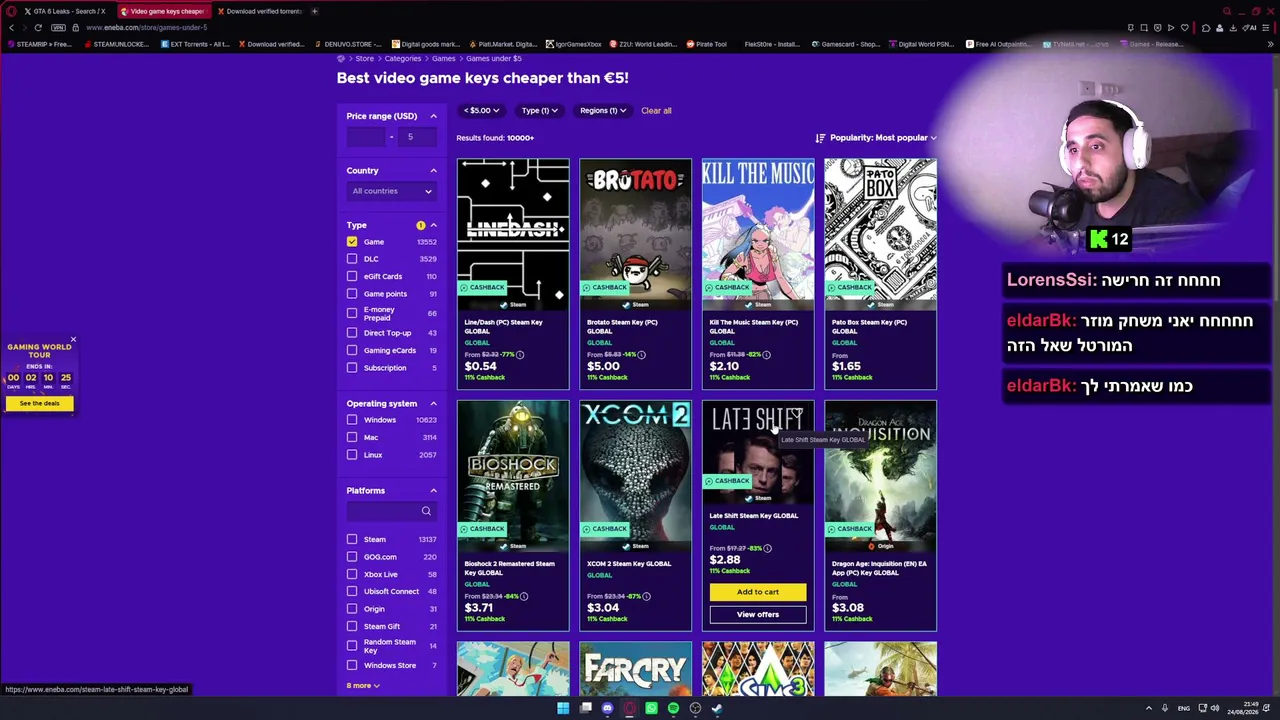Open OBS Studio from the taskbar

(695, 708)
